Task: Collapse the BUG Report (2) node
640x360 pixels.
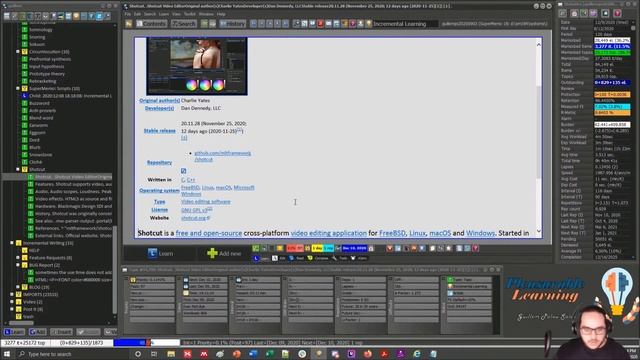Action: click(18, 265)
